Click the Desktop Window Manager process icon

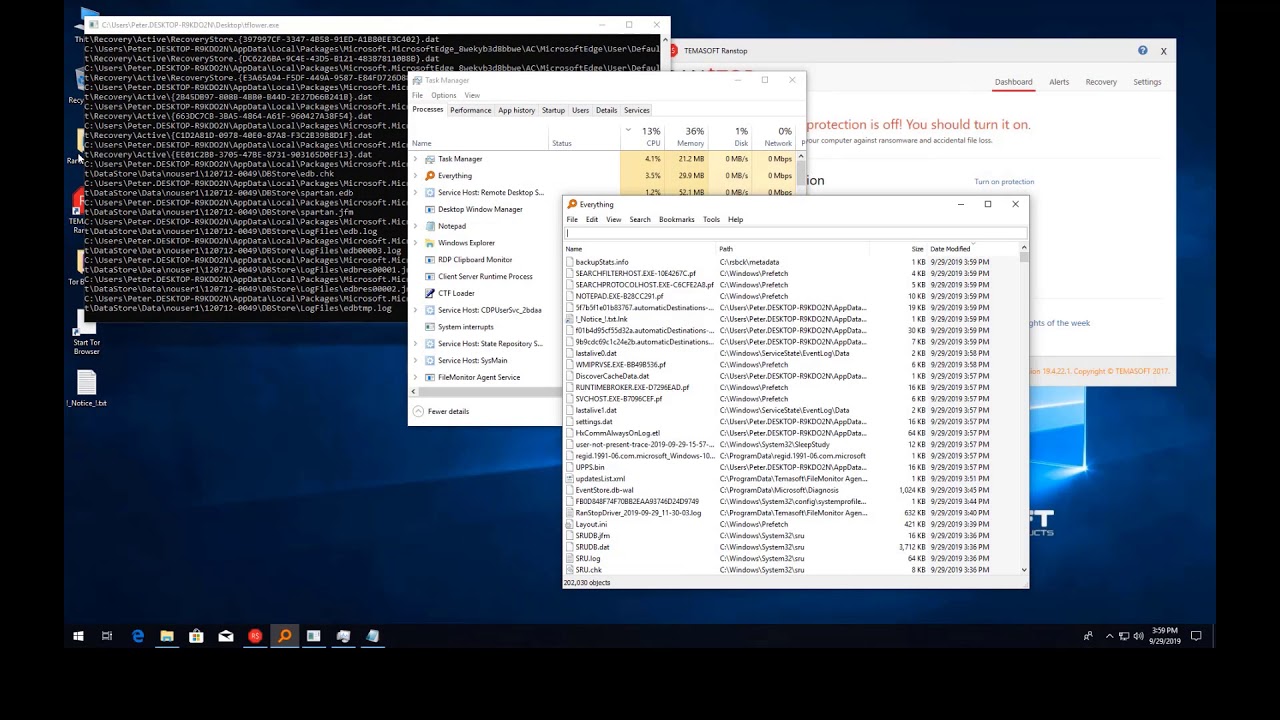click(430, 209)
